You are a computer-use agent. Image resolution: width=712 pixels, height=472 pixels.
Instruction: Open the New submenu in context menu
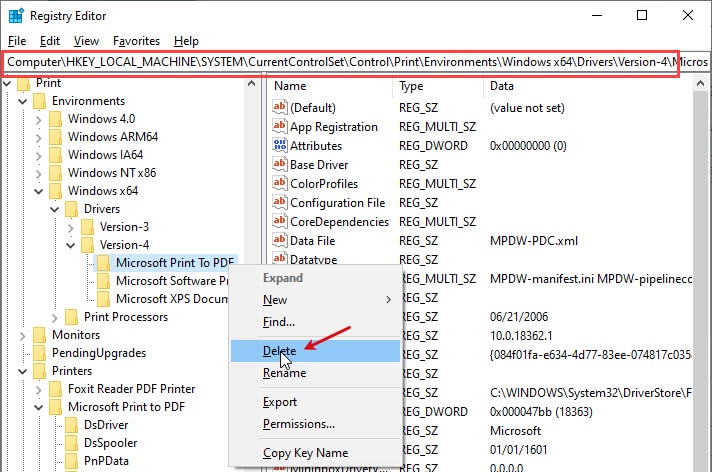[x=315, y=300]
